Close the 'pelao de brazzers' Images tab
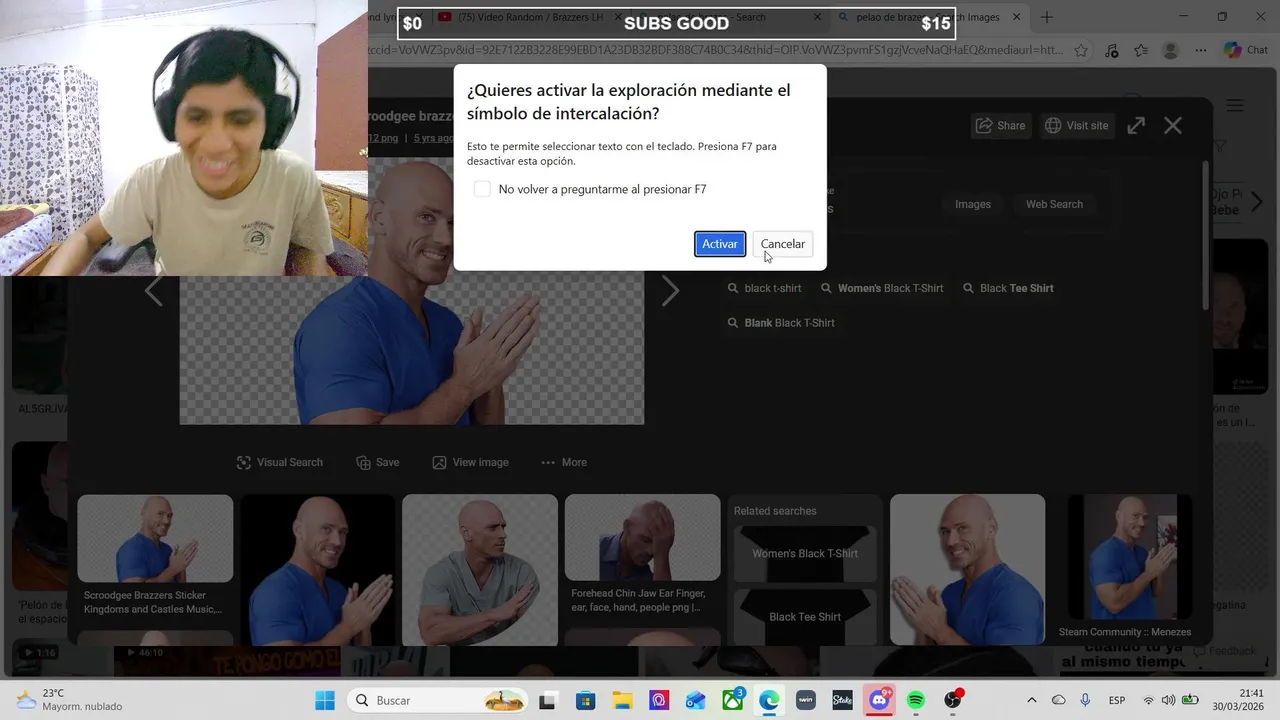Screen dimensions: 1280x720 coord(1018,17)
